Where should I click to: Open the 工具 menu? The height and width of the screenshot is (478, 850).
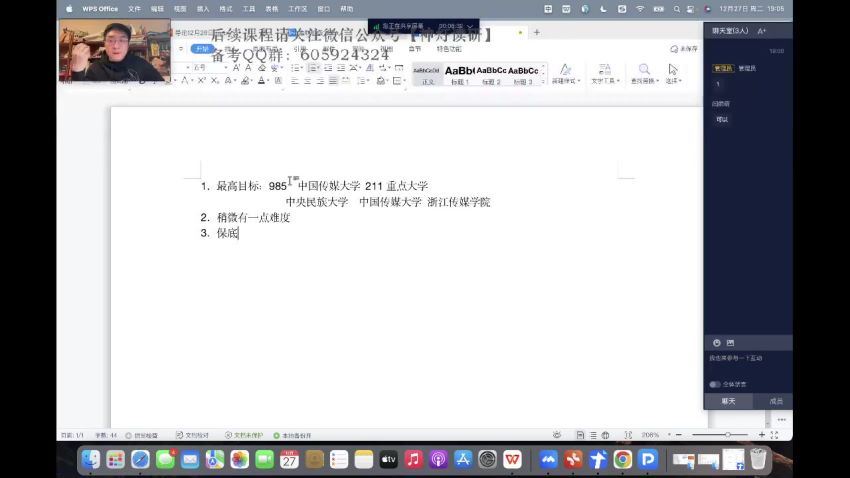click(248, 9)
